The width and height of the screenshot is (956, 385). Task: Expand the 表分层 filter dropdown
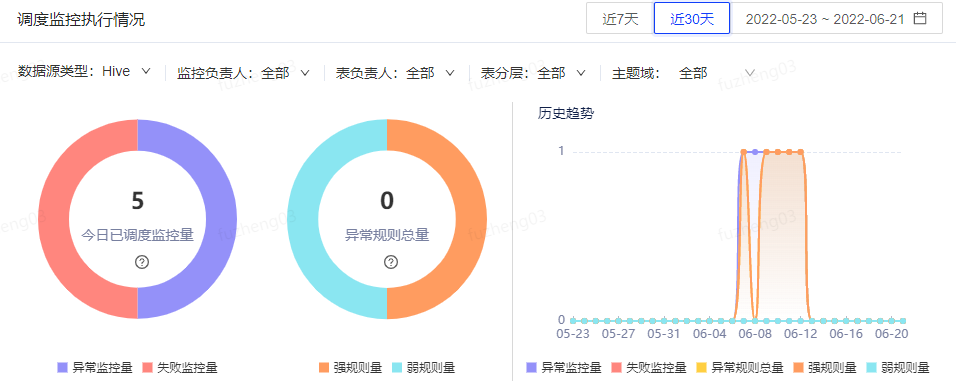[x=533, y=73]
